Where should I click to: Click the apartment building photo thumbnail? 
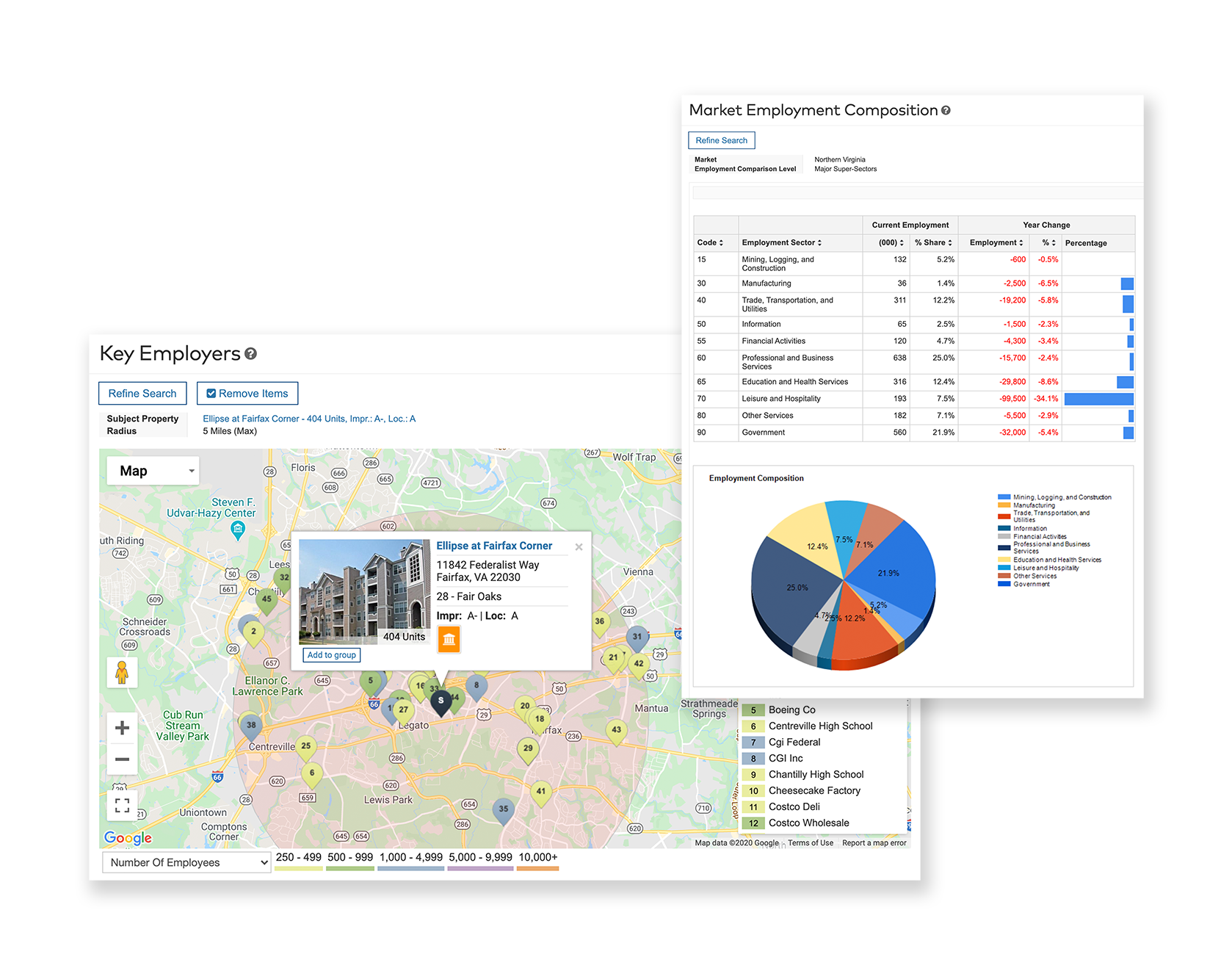(x=364, y=591)
